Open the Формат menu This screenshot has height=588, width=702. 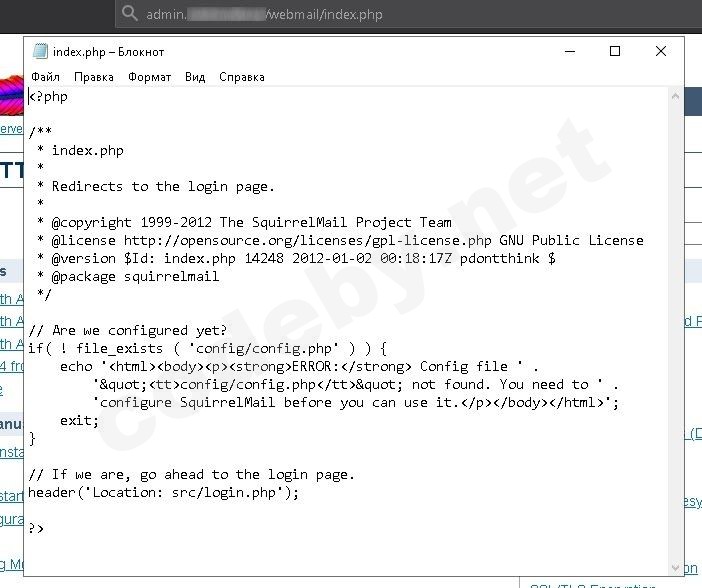(150, 77)
